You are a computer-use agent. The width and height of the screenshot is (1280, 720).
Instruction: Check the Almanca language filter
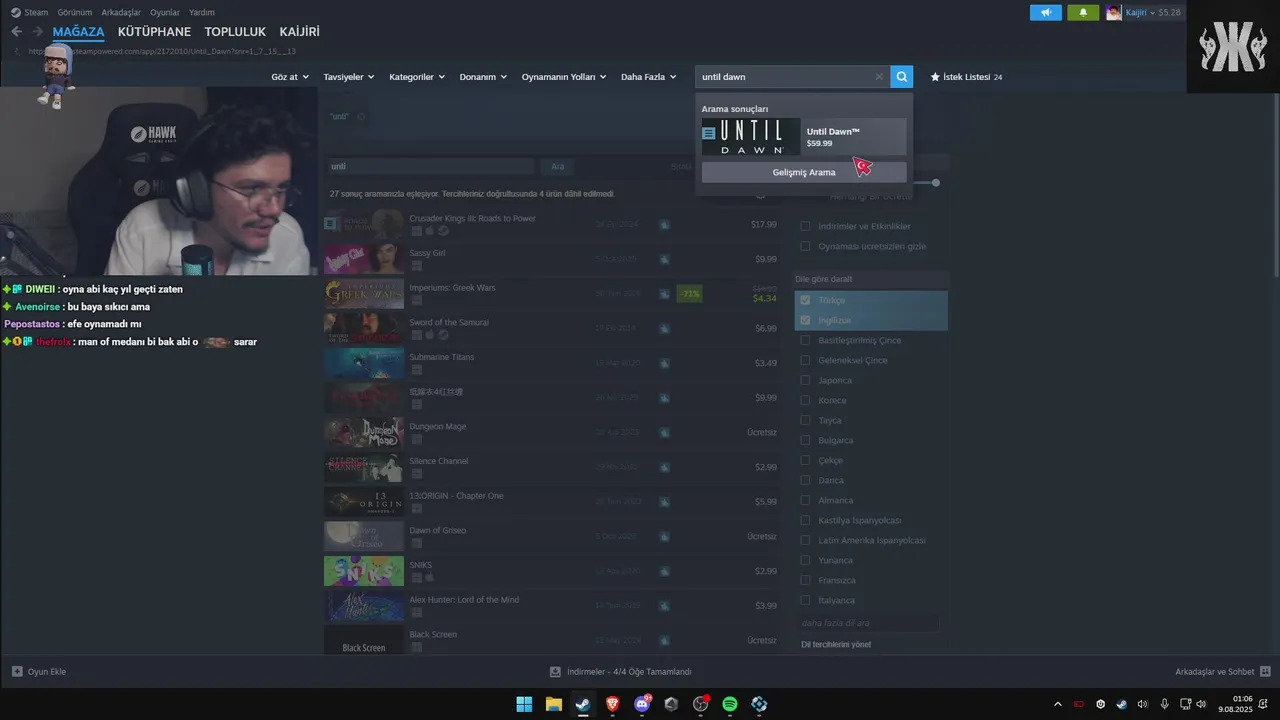[x=805, y=500]
